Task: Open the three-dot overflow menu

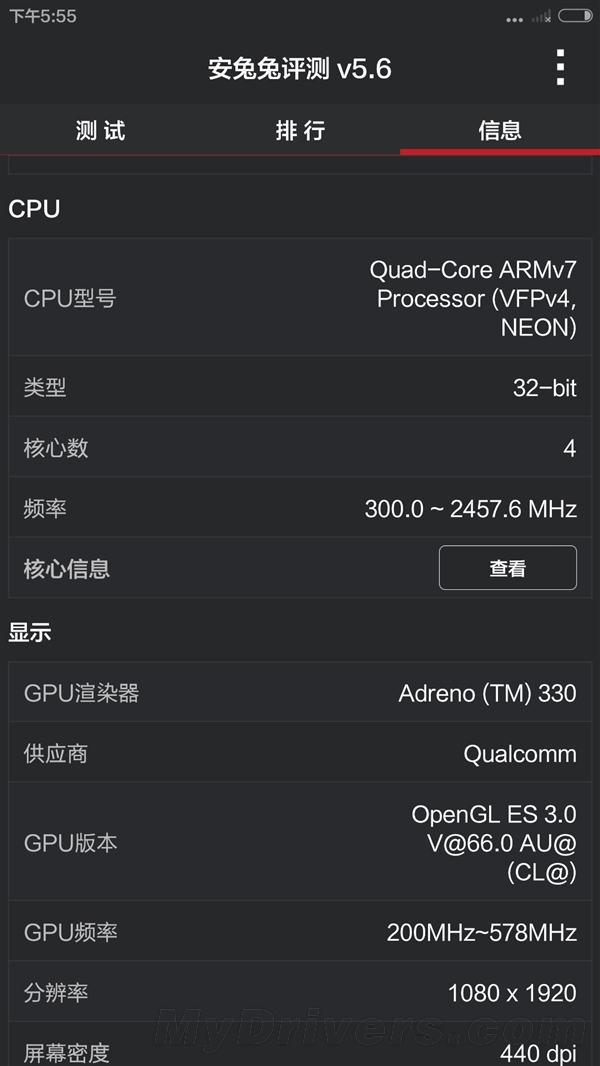Action: (x=560, y=68)
